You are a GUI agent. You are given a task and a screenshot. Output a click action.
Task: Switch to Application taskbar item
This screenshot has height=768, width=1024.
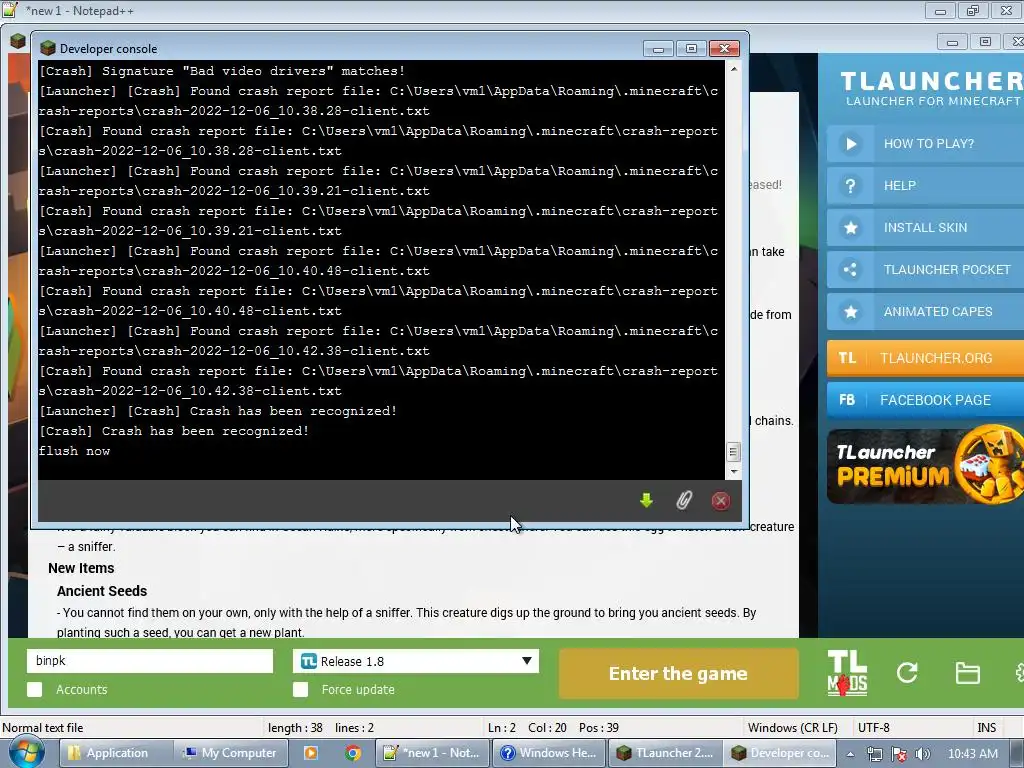[116, 753]
